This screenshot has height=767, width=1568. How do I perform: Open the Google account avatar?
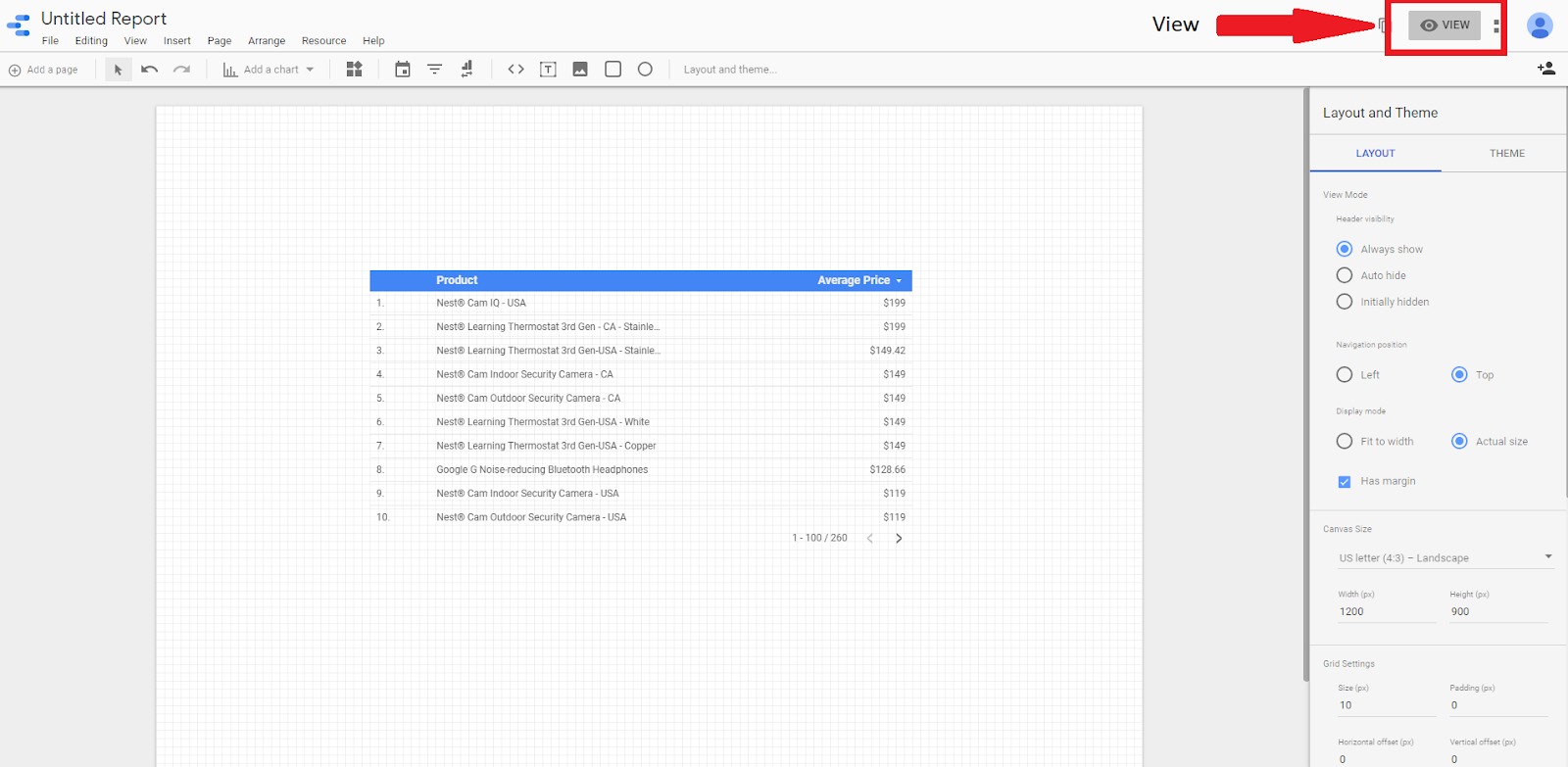[1540, 25]
